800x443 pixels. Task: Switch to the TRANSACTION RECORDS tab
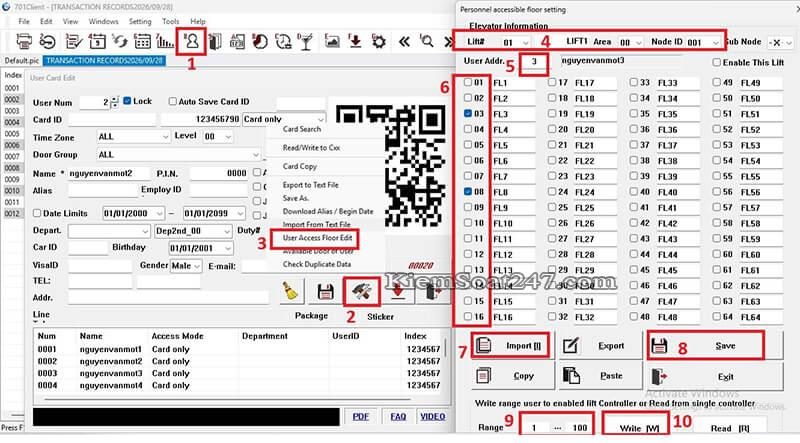coord(104,60)
